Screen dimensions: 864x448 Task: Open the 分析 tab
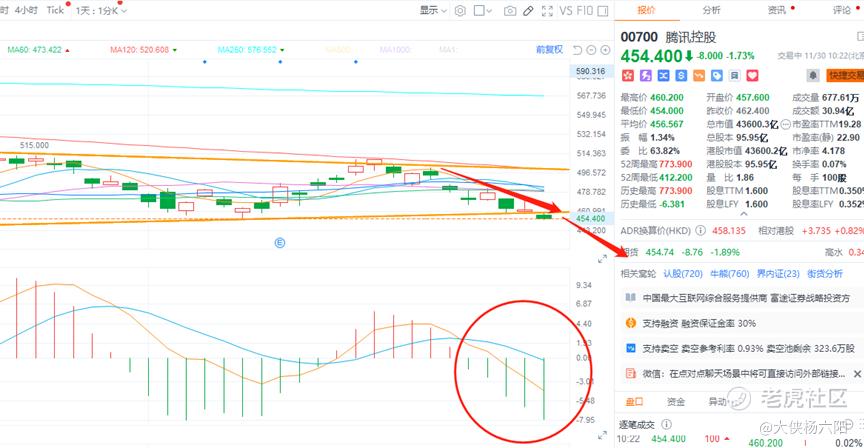pyautogui.click(x=711, y=10)
